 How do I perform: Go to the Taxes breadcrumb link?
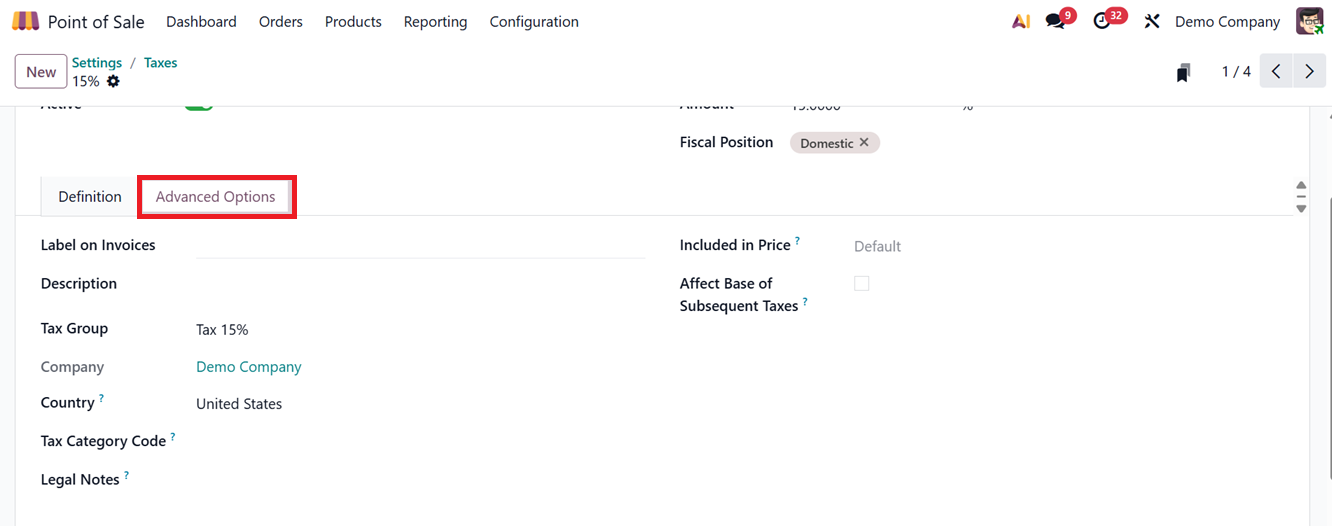160,62
